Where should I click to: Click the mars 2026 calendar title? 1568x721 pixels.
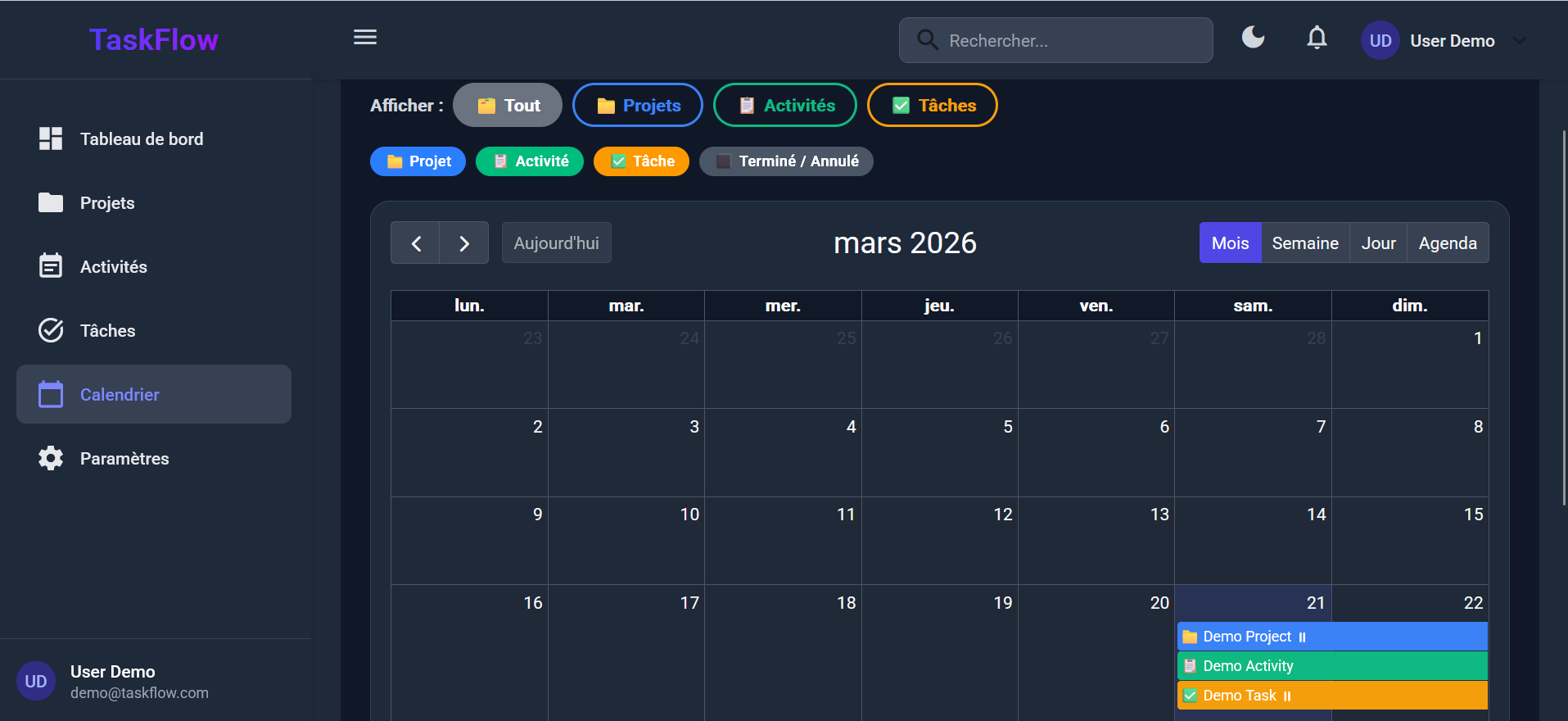tap(905, 243)
